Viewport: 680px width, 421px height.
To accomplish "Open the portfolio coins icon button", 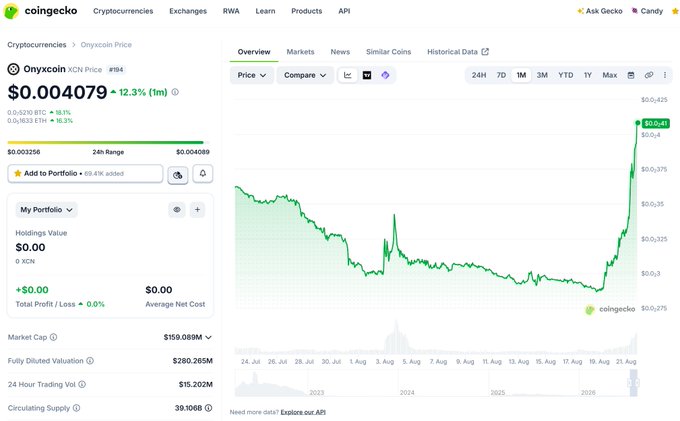I will coord(177,175).
